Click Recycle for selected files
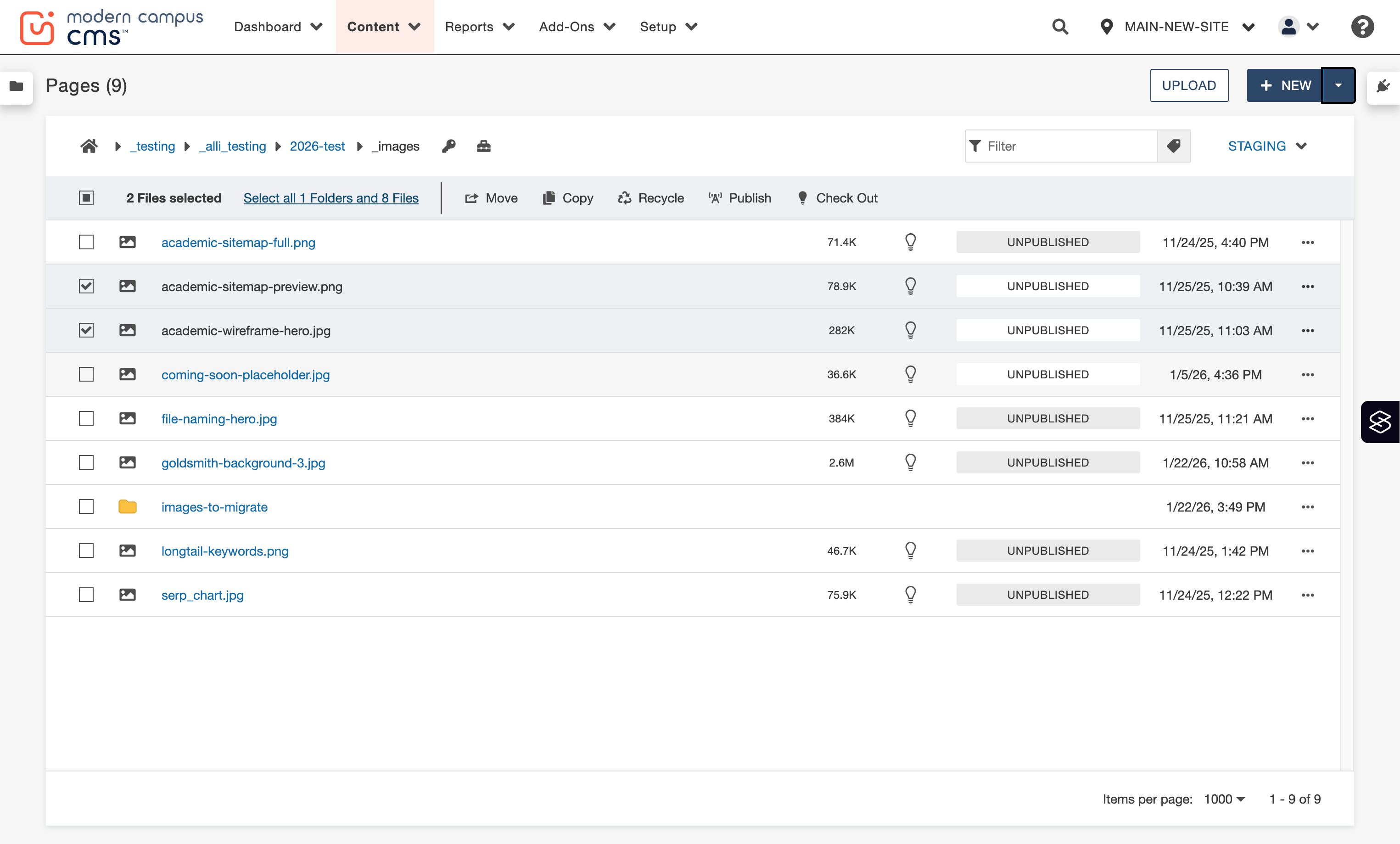The width and height of the screenshot is (1400, 844). click(650, 198)
